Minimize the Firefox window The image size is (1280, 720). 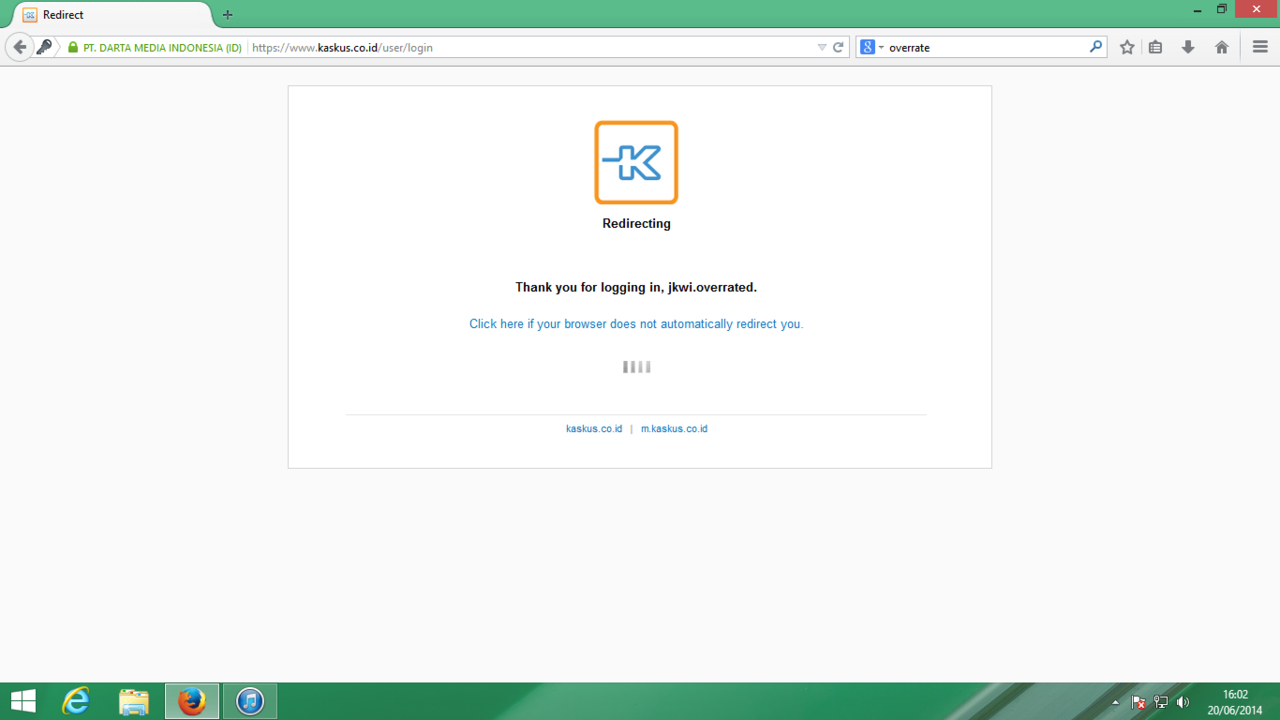tap(1197, 10)
